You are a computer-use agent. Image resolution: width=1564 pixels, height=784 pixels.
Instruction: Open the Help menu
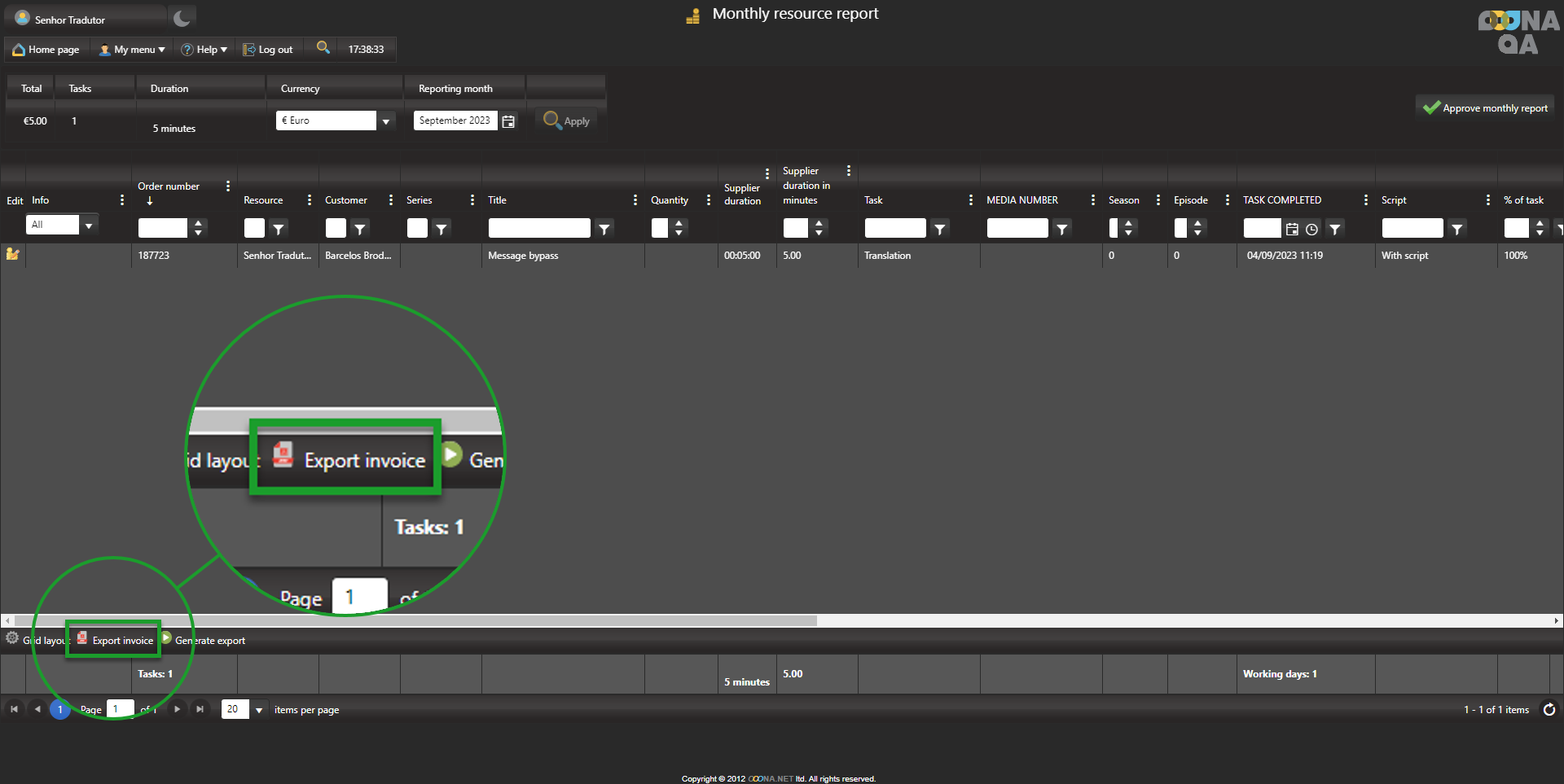click(204, 50)
